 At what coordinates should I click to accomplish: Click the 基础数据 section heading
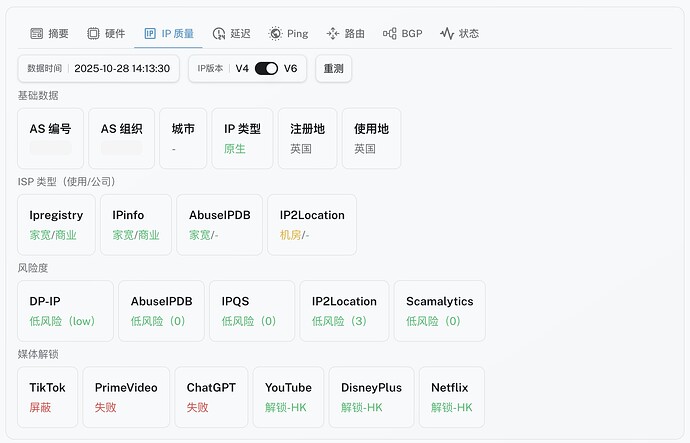[38, 95]
